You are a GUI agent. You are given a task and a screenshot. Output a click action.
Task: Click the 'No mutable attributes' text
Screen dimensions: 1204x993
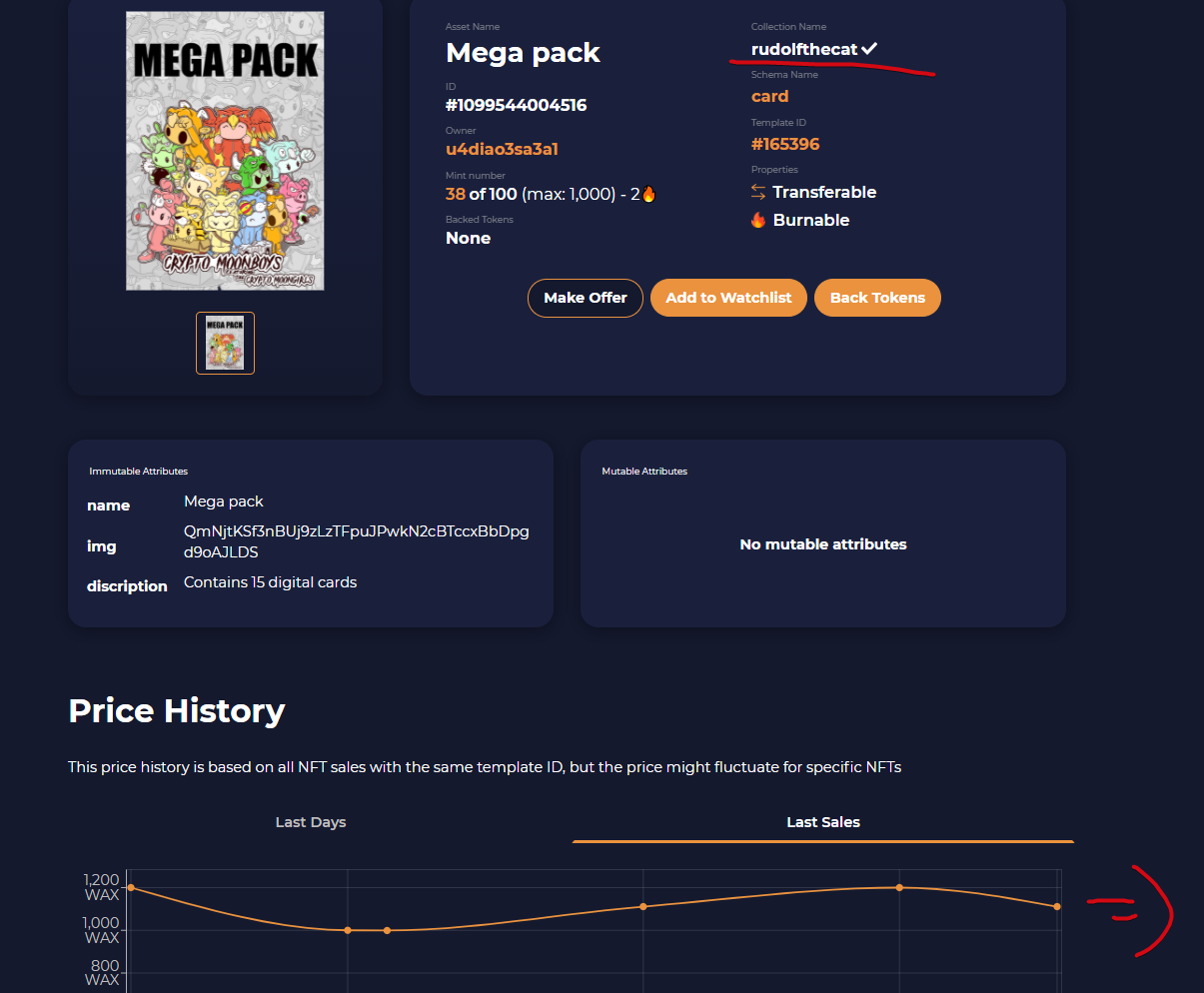[x=823, y=544]
